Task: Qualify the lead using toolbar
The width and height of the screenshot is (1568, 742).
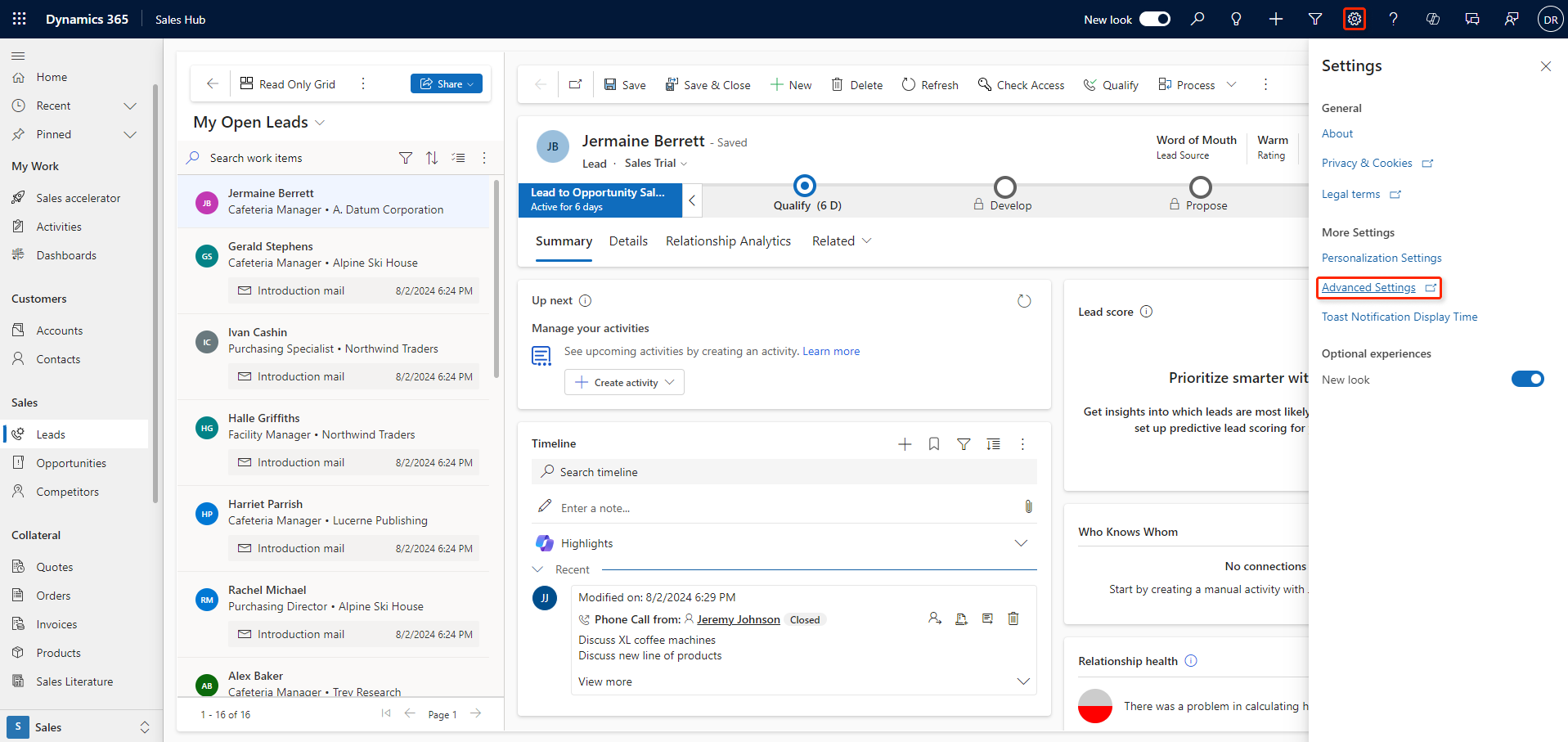Action: click(1111, 85)
